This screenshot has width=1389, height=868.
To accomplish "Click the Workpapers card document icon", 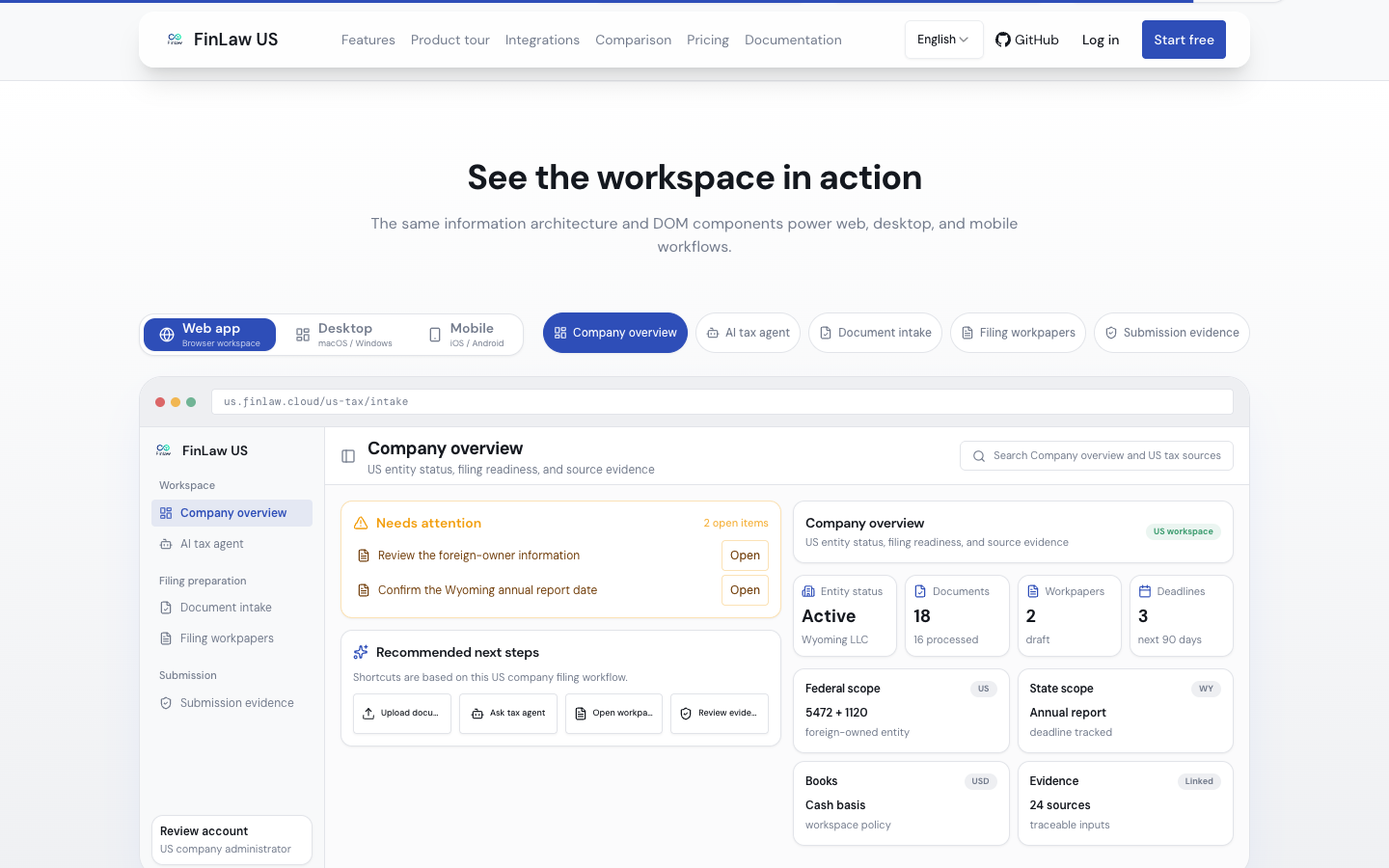I will pos(1033,591).
